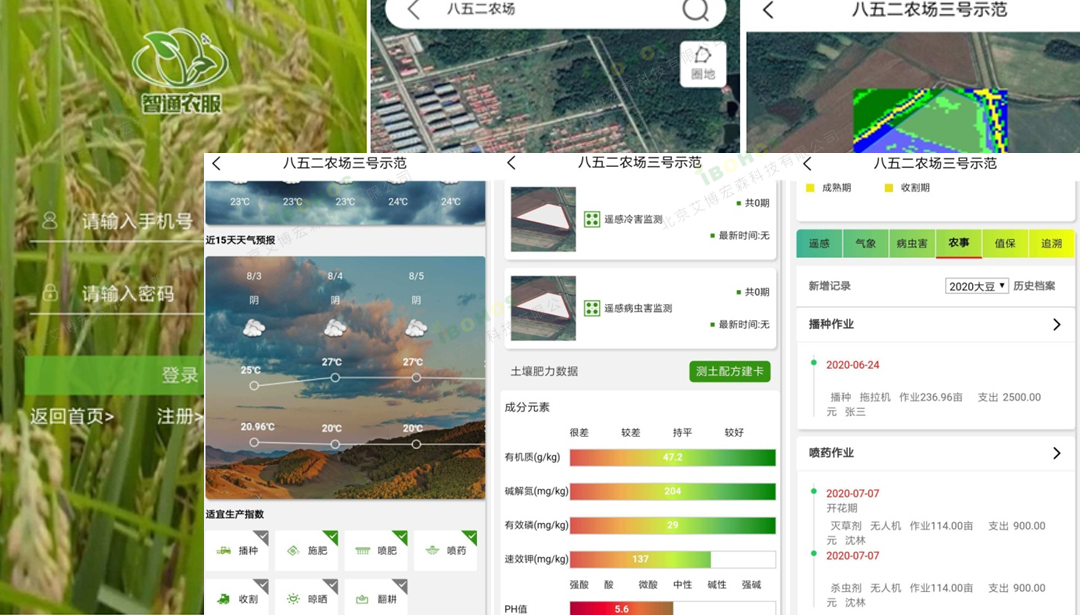Viewport: 1080px width, 615px height.
Task: Toggle the 喷肥 checkmark tile
Action: point(375,551)
